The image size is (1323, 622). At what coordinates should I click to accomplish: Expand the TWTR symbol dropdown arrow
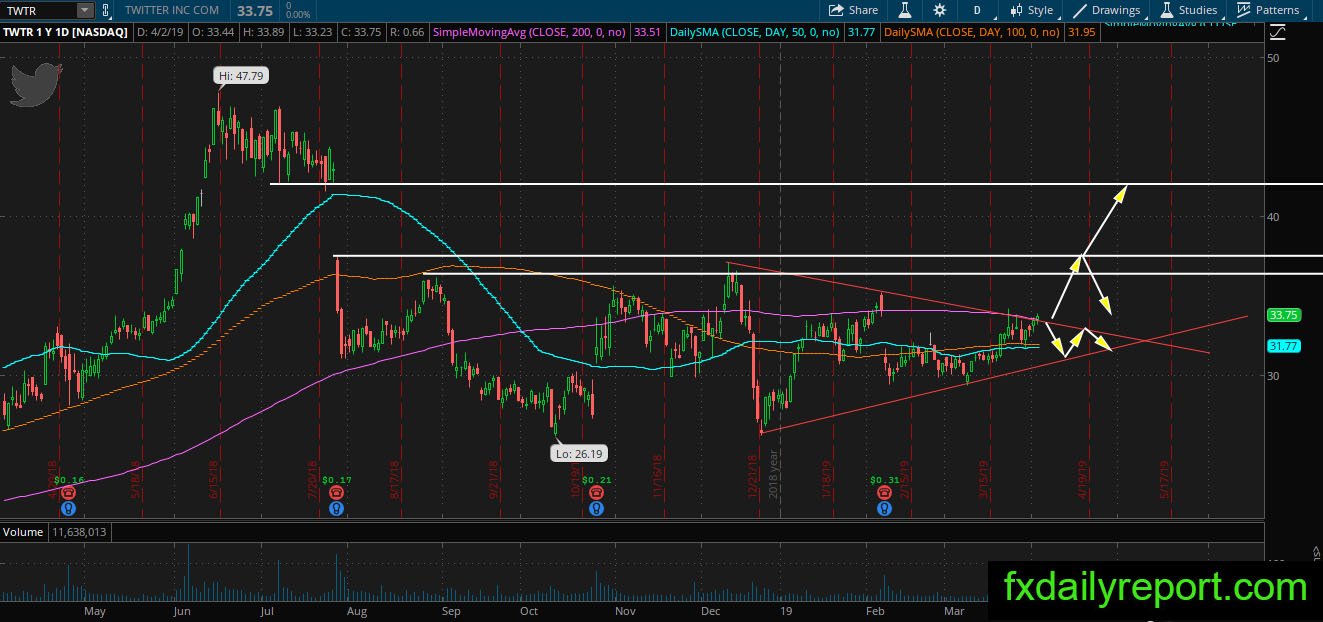[x=84, y=10]
